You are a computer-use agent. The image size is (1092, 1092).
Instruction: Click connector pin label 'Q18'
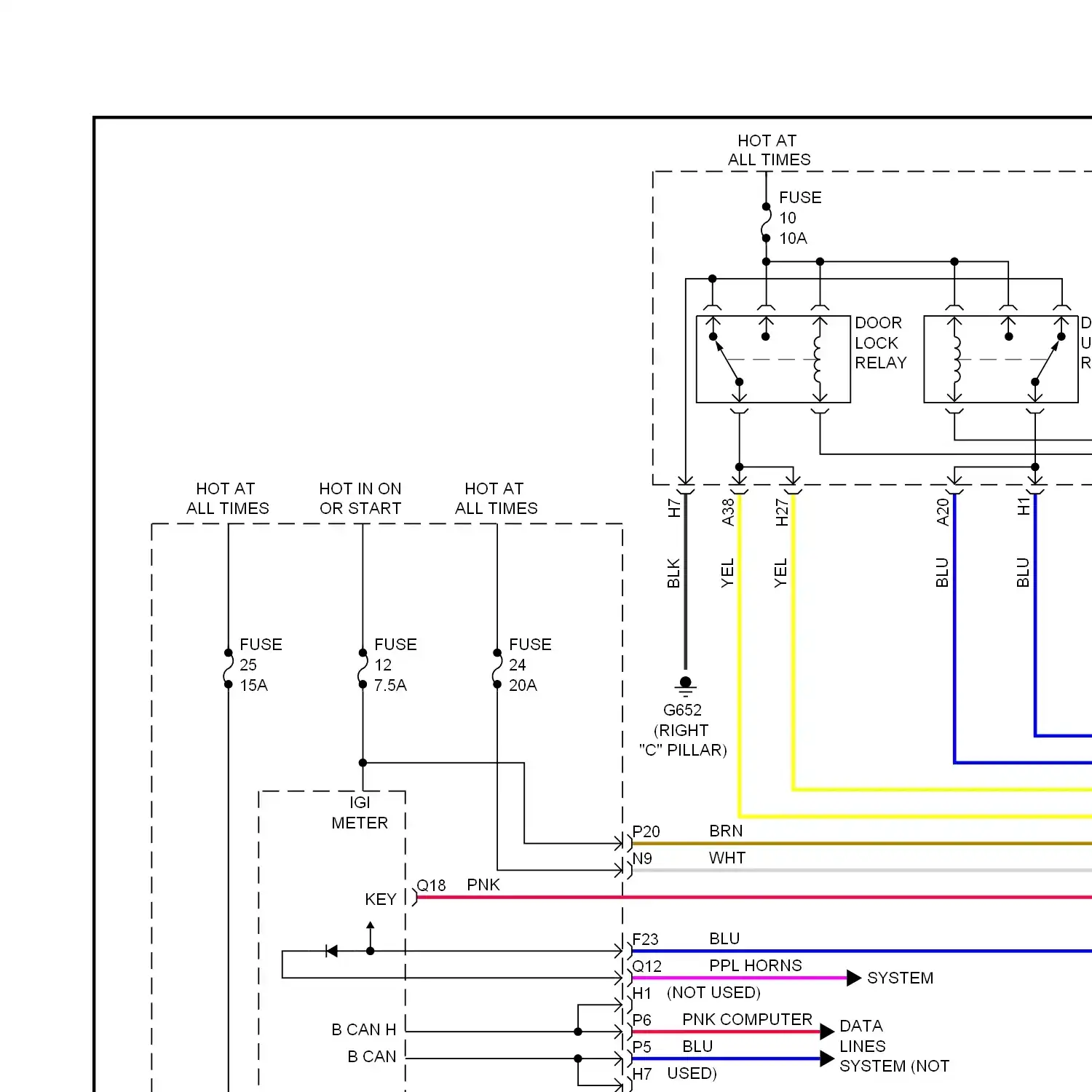431,885
